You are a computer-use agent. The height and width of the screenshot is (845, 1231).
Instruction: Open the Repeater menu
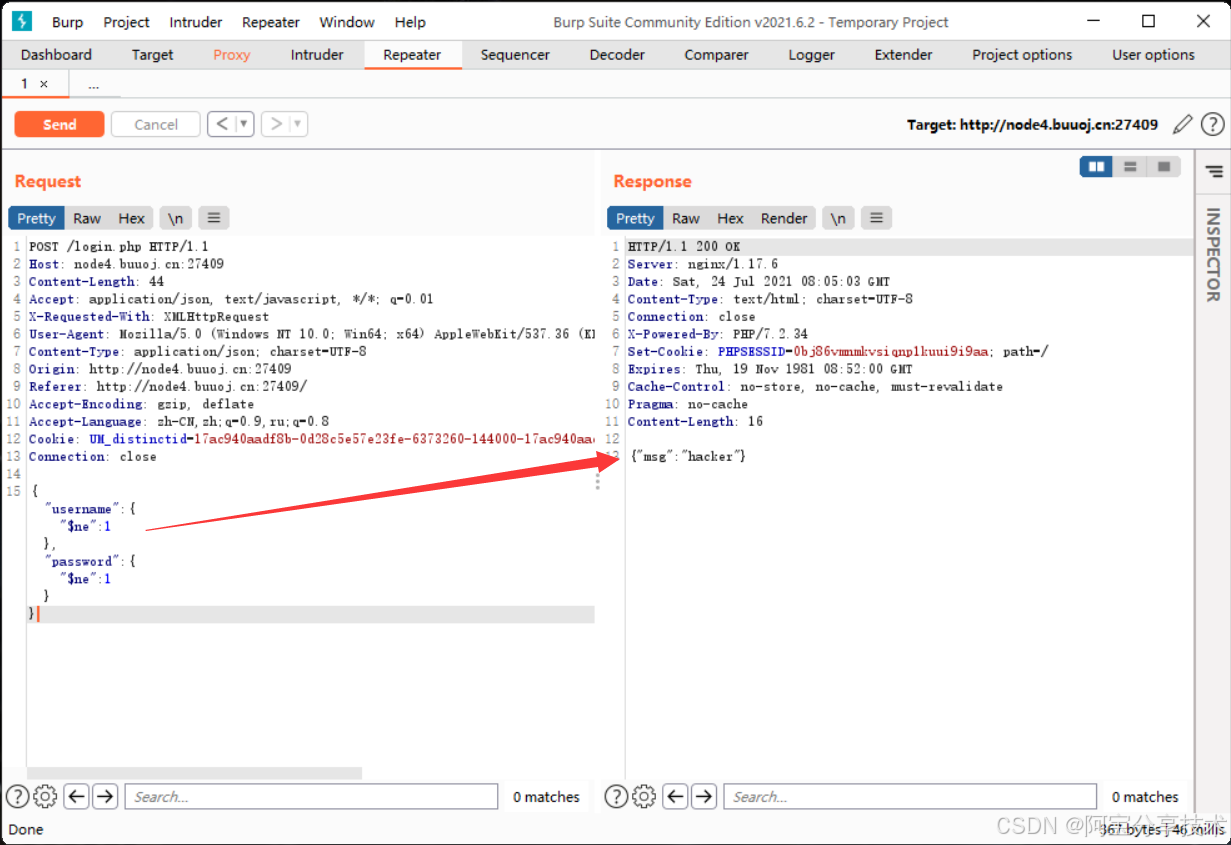point(271,22)
